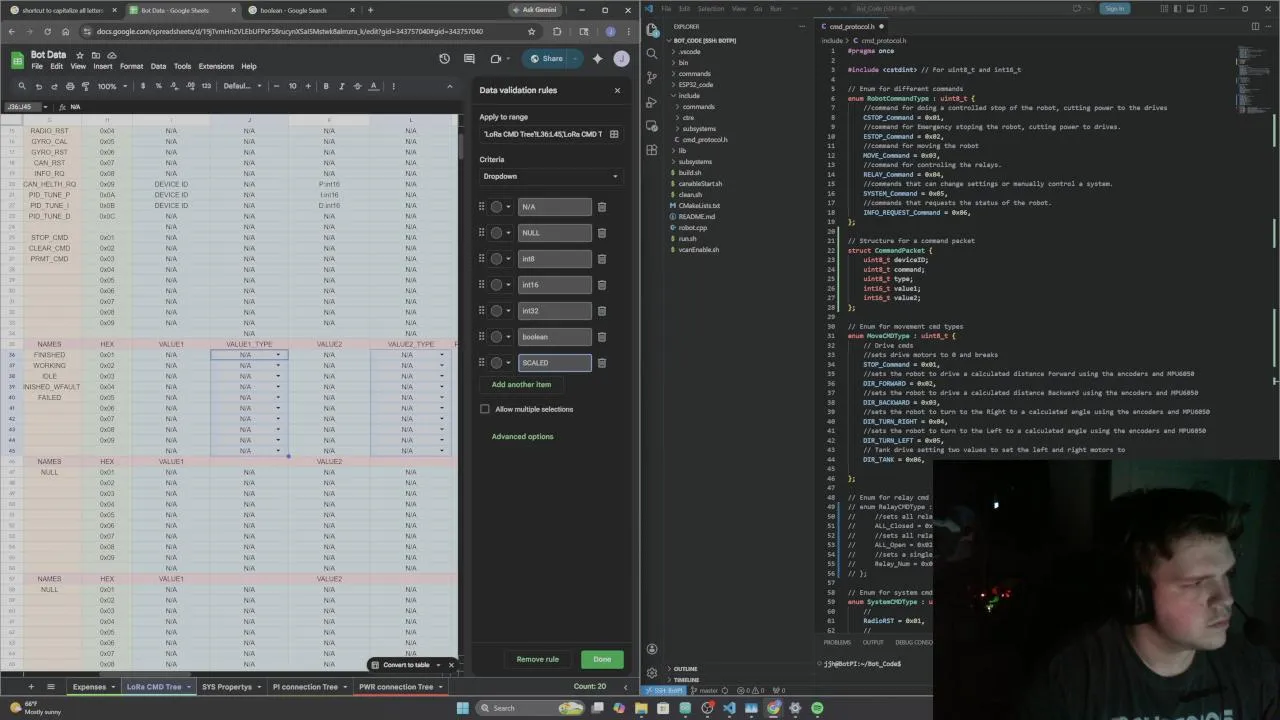The height and width of the screenshot is (720, 1280).
Task: Open more toolbar options three-dot menu
Action: 394,86
